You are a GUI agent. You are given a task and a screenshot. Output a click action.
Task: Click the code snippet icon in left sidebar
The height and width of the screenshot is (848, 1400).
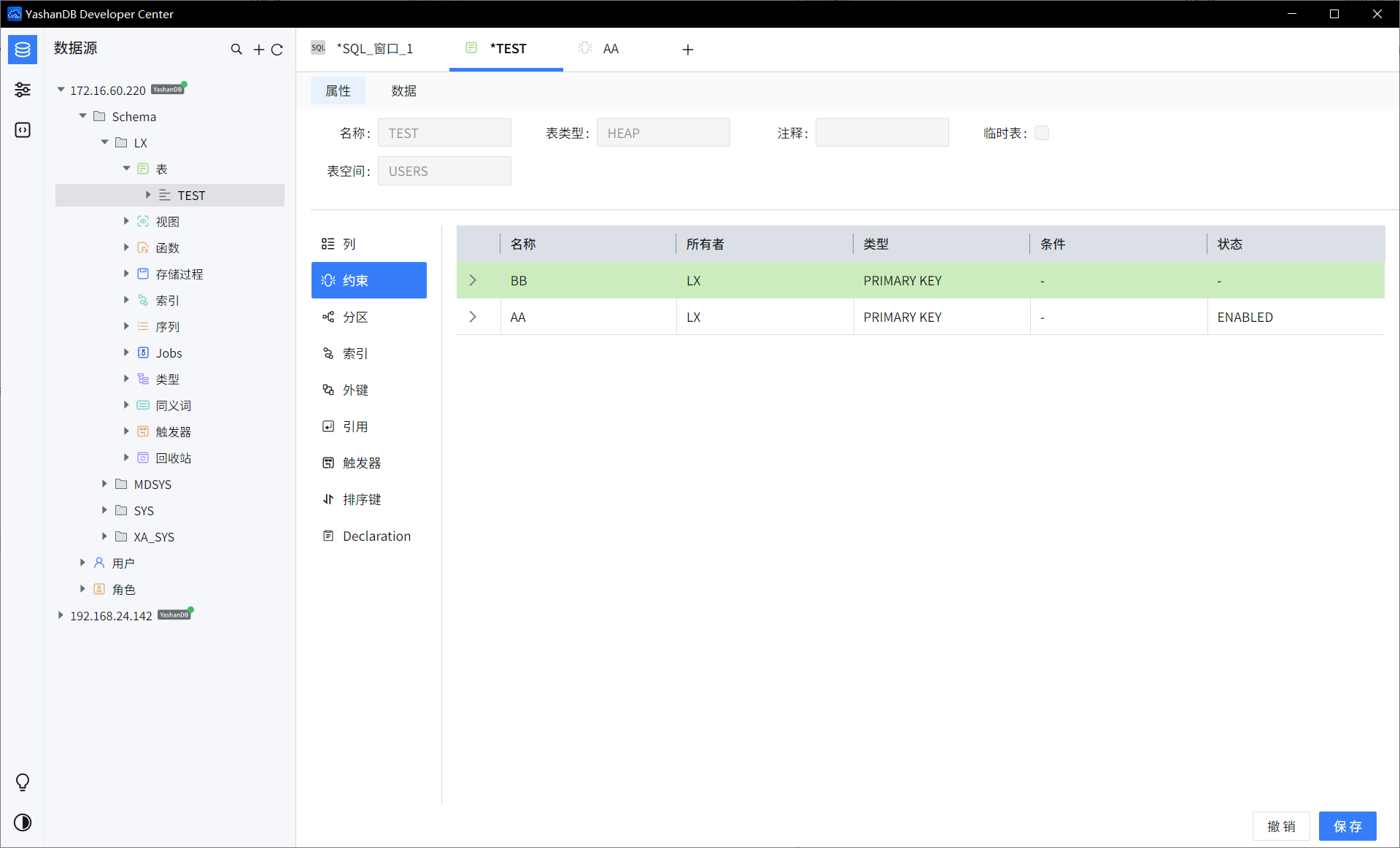click(23, 130)
